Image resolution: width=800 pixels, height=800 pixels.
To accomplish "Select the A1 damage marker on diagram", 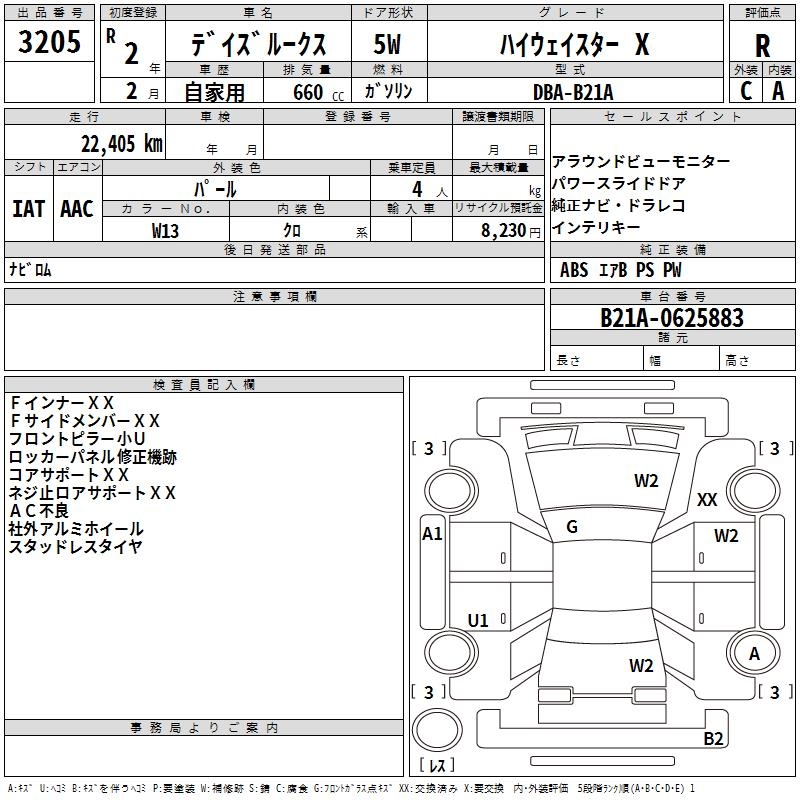I will pyautogui.click(x=432, y=534).
